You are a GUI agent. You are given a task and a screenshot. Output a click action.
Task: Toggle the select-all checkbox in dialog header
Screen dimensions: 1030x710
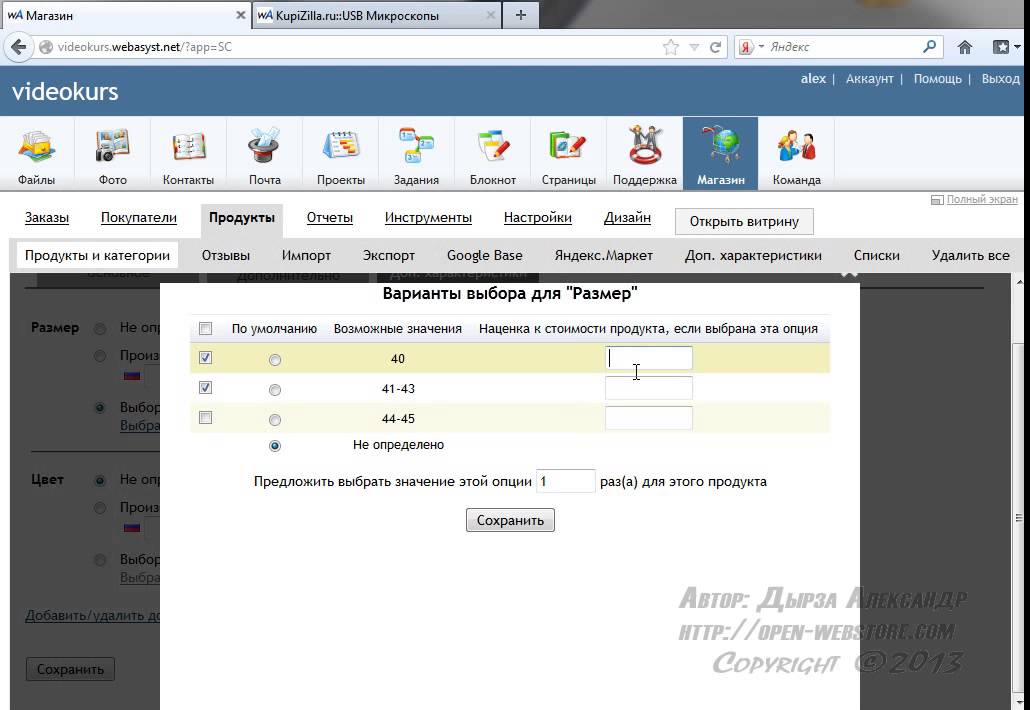click(x=206, y=328)
